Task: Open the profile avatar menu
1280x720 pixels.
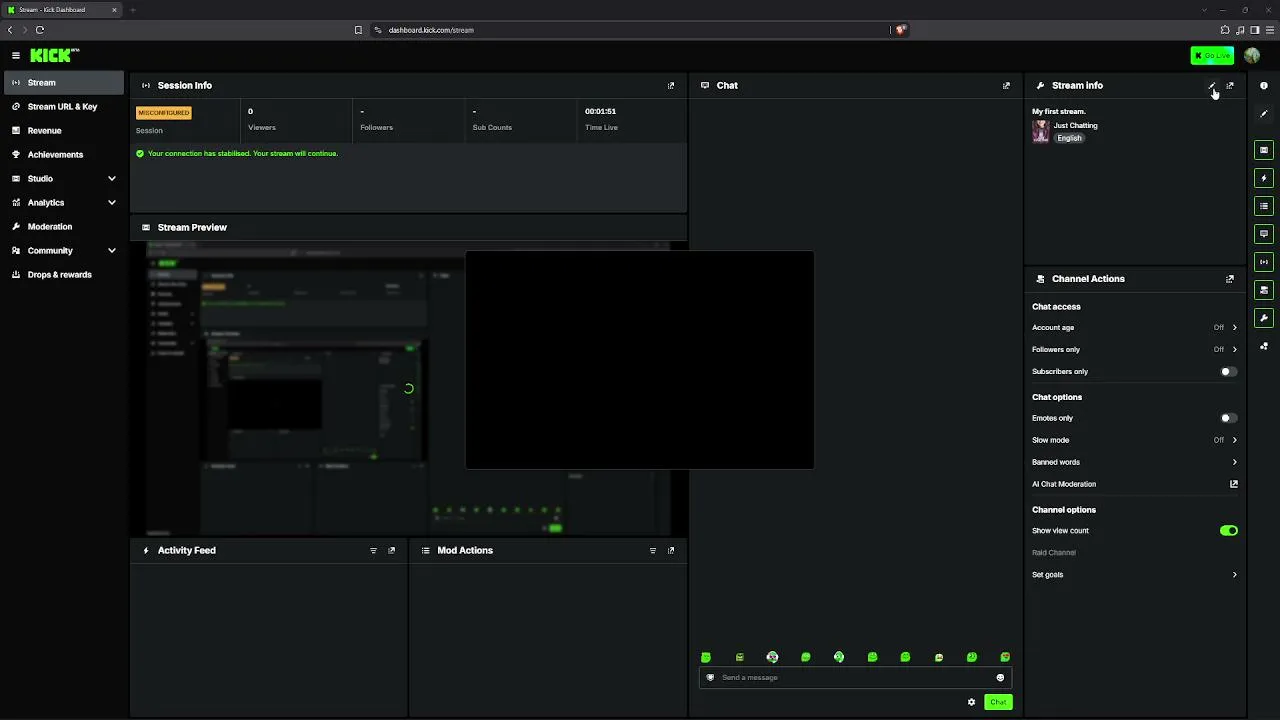Action: 1252,56
